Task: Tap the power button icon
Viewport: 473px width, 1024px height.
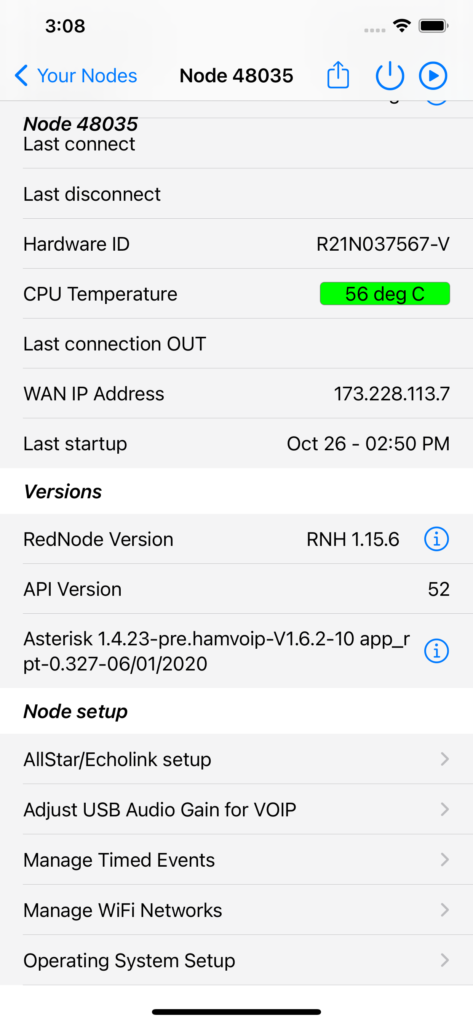Action: click(x=390, y=76)
